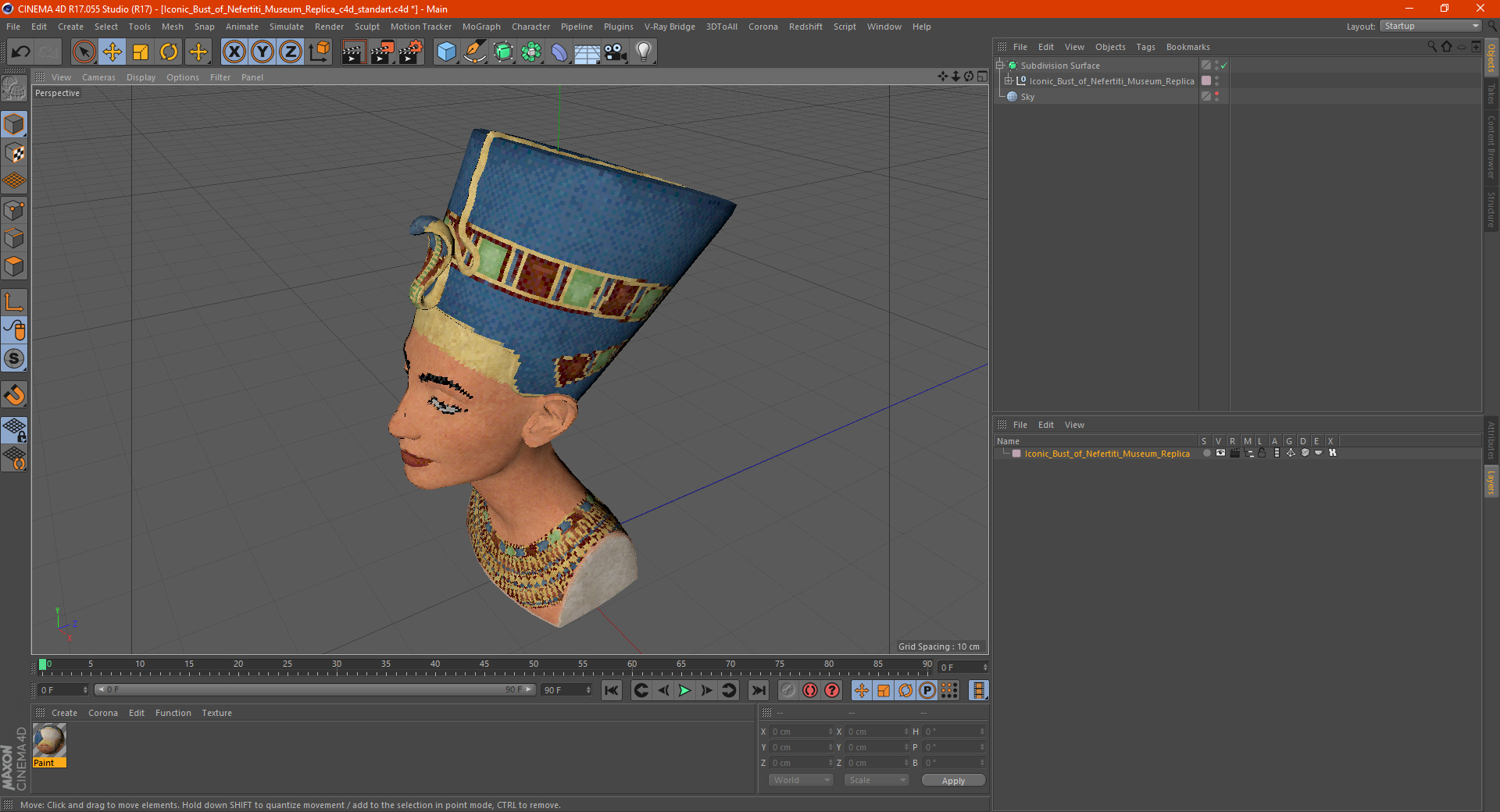Open the World coordinate dropdown

801,780
